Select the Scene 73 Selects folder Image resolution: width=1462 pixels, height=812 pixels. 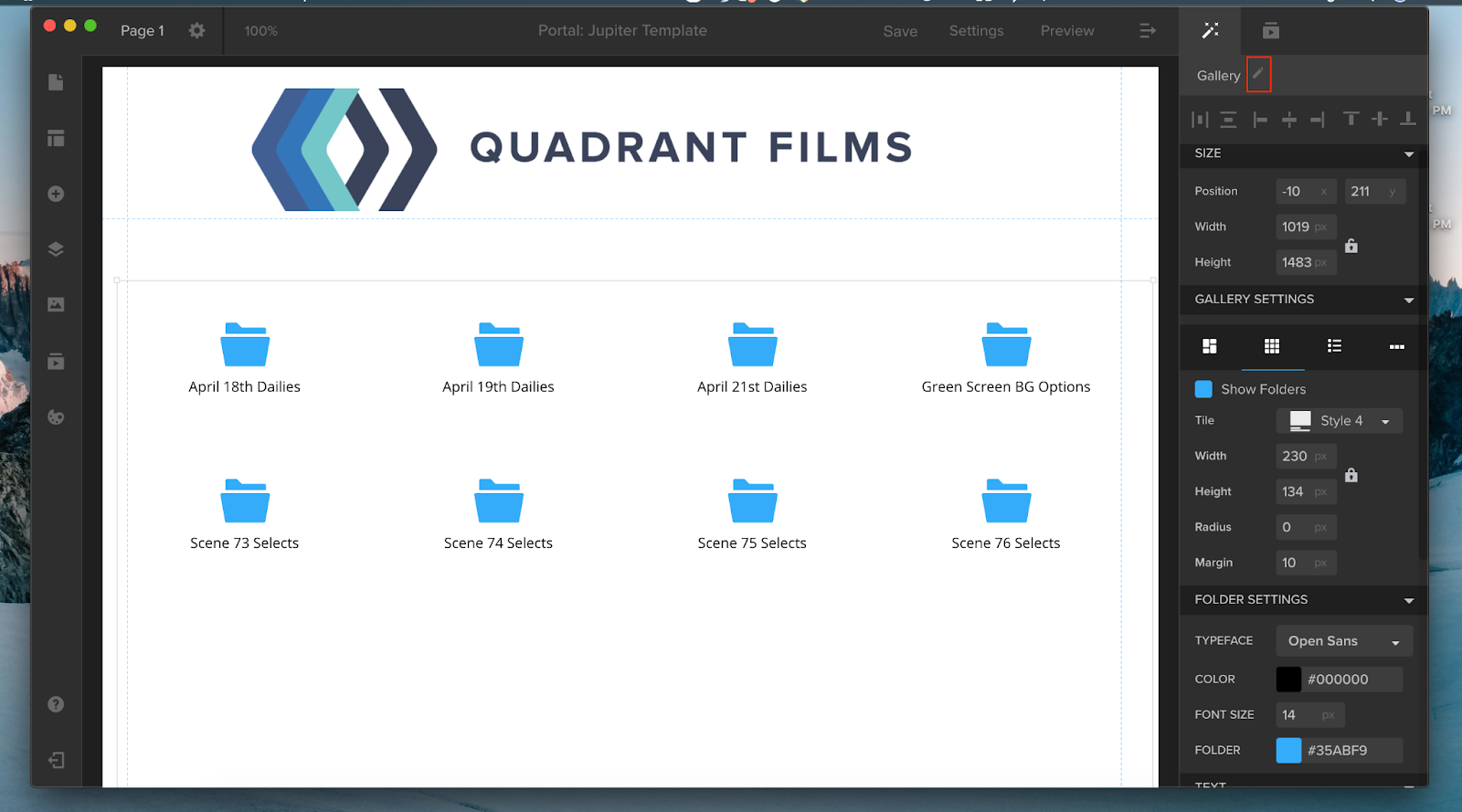pyautogui.click(x=244, y=514)
